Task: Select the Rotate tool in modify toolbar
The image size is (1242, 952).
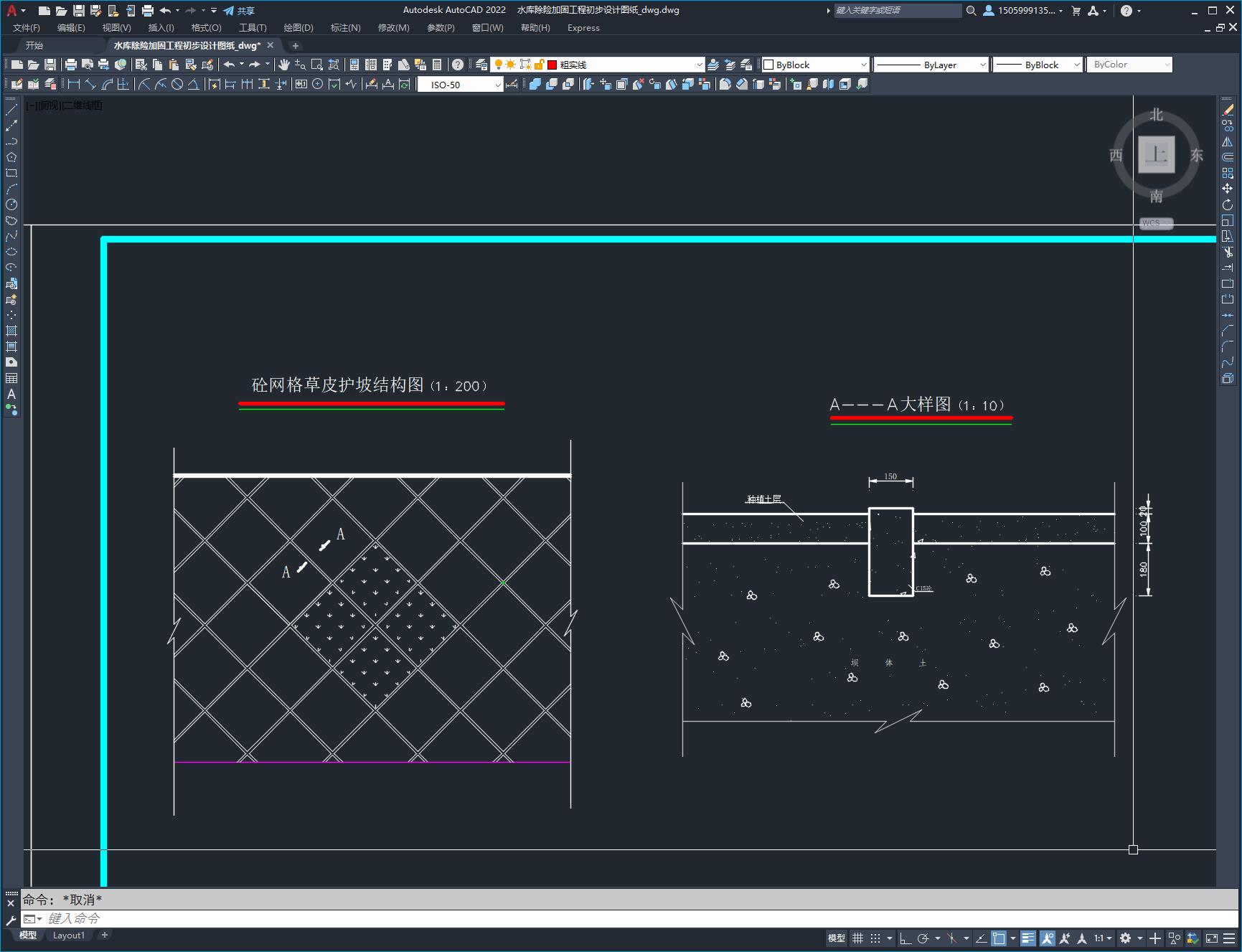Action: click(1228, 204)
